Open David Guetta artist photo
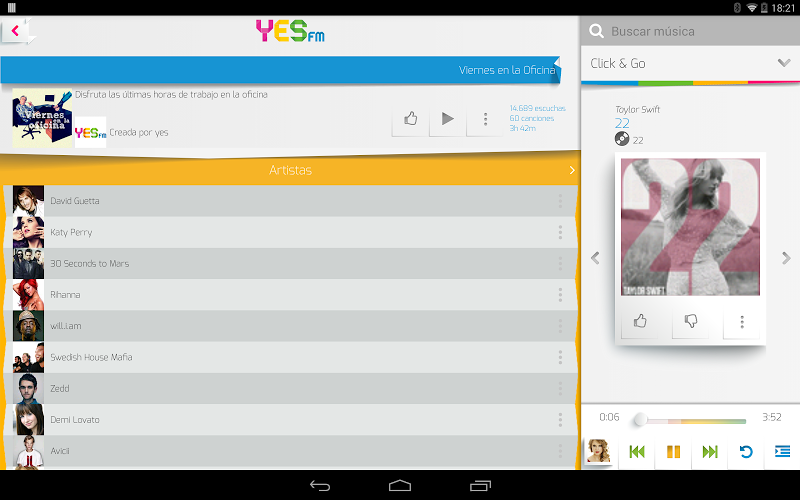Viewport: 800px width, 500px height. click(29, 201)
